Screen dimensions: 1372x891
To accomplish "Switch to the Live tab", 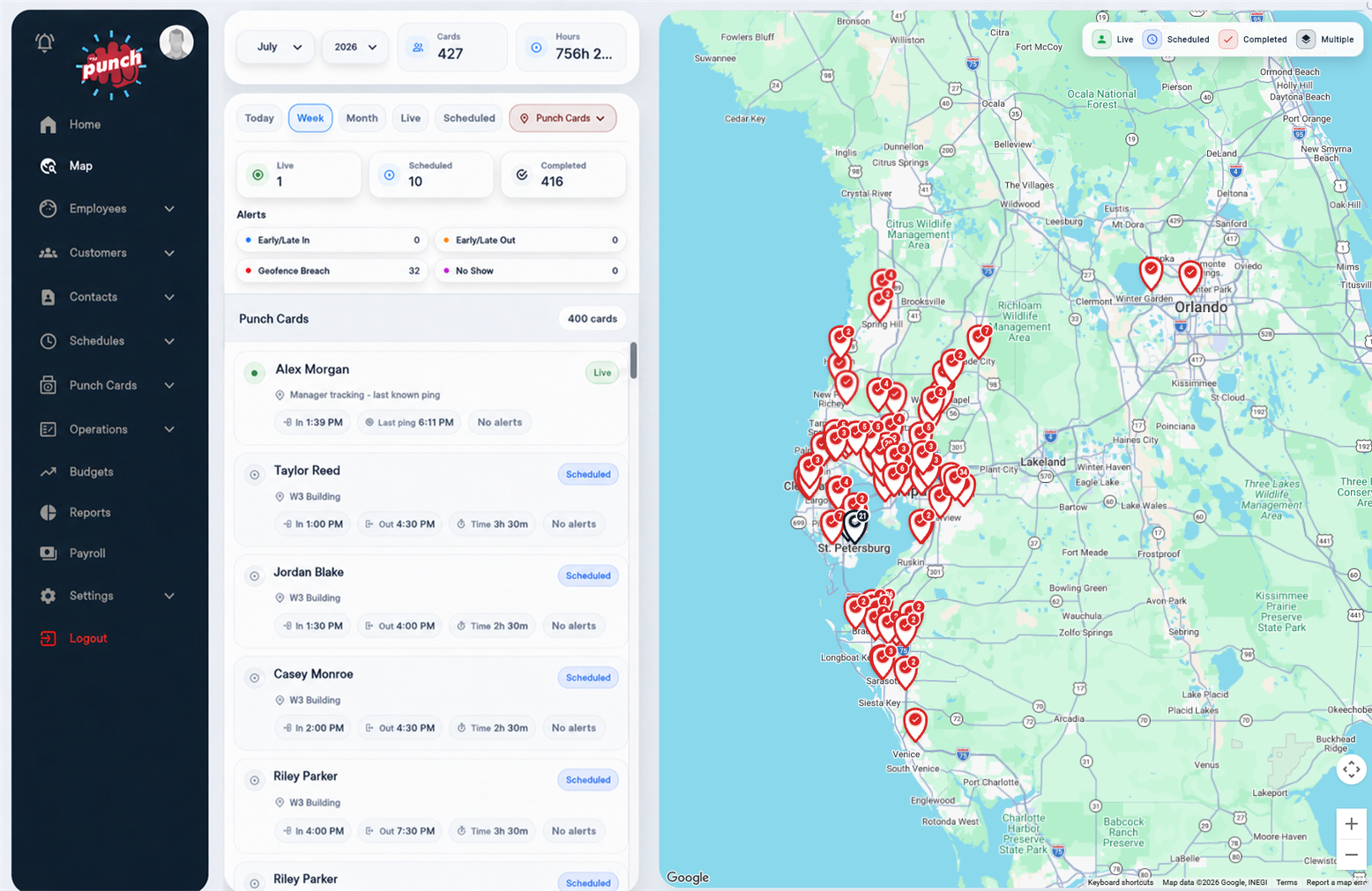I will (x=411, y=118).
